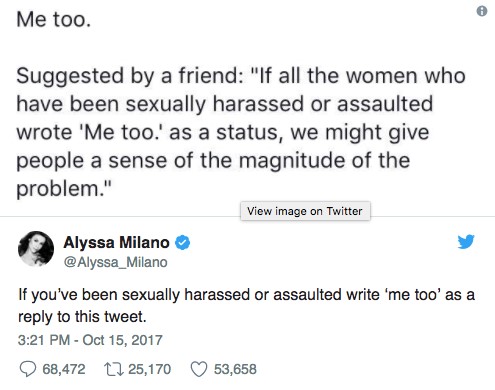The width and height of the screenshot is (495, 390).
Task: Open the "Suggested by a friend" image text
Action: (130, 76)
